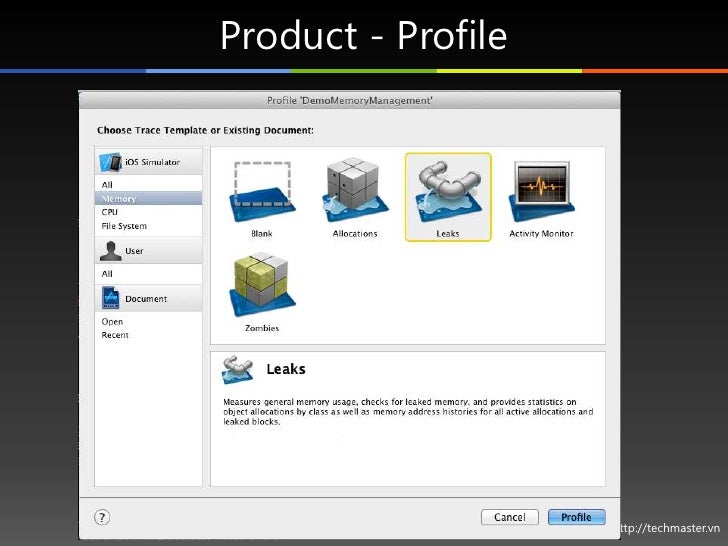
Task: Click the Cancel button
Action: click(x=510, y=517)
